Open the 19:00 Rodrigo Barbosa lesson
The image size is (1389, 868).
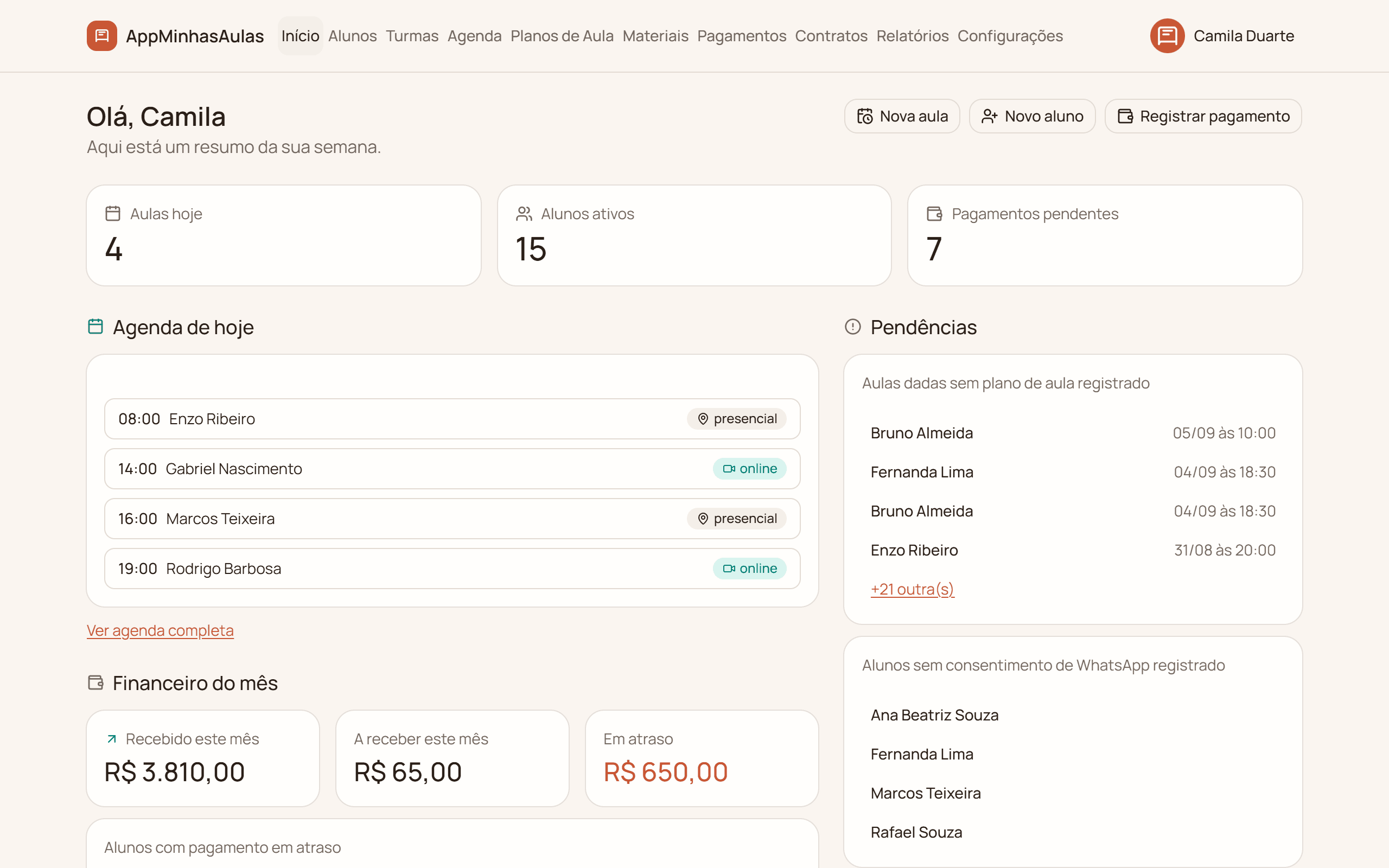[453, 569]
